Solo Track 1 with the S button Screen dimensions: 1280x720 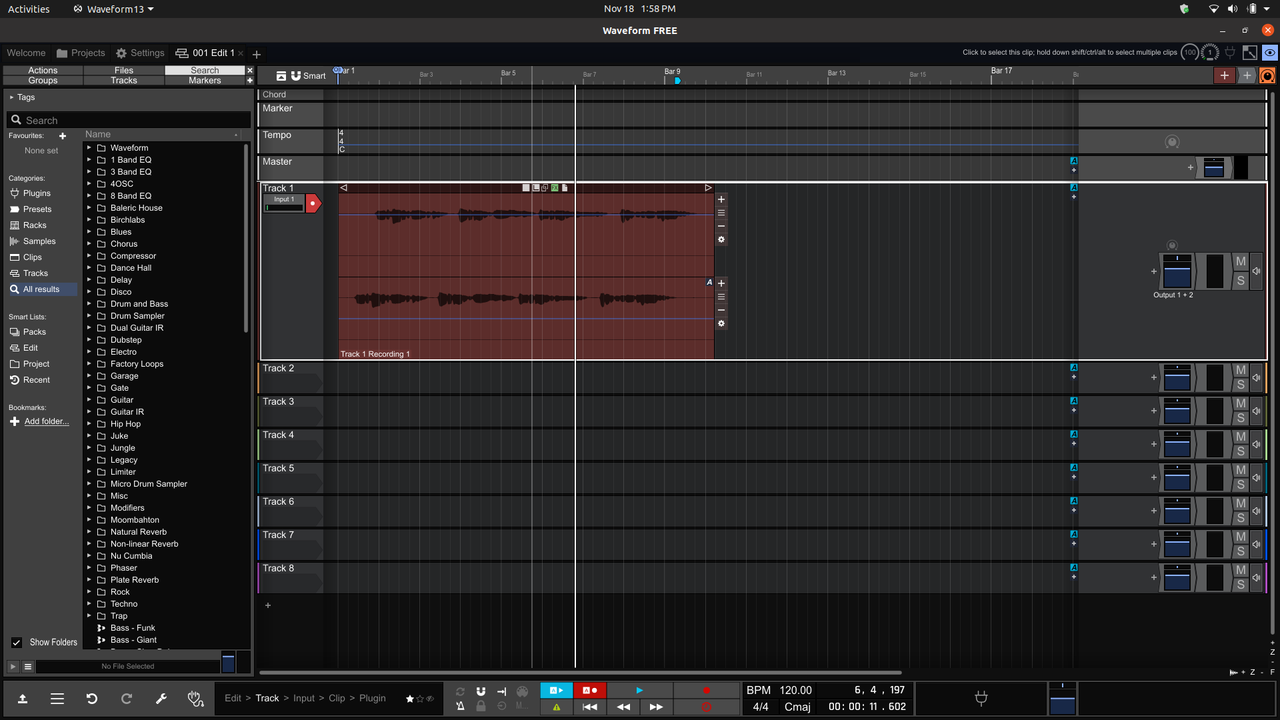[x=1241, y=280]
